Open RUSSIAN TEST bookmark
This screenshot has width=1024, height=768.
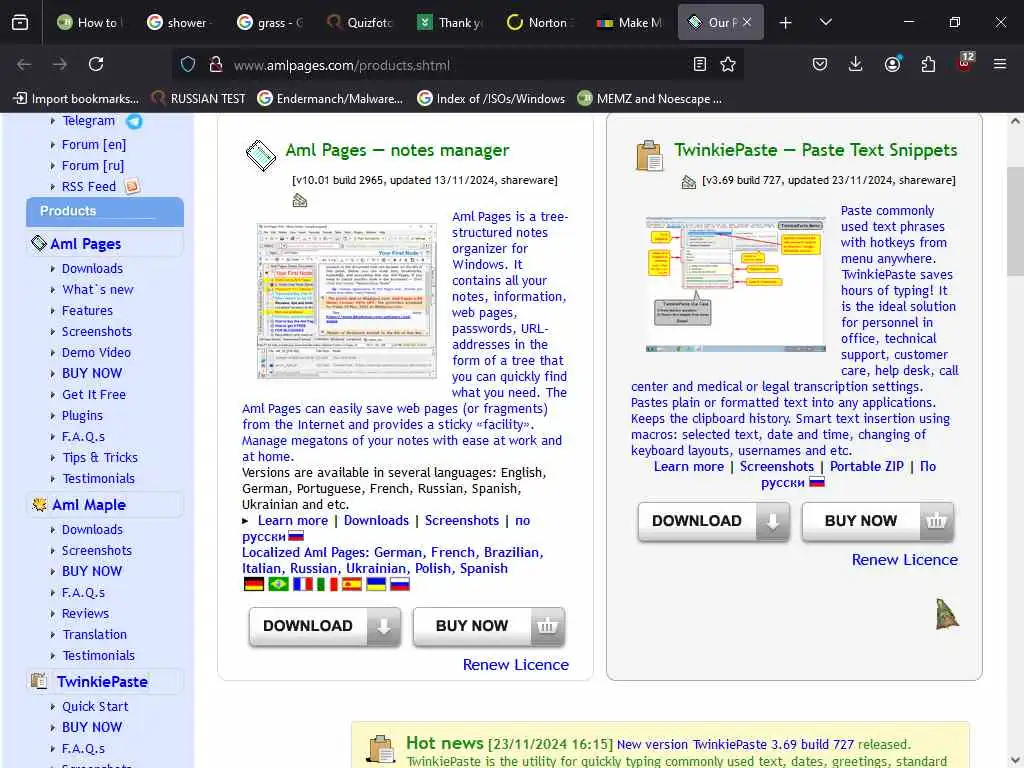point(199,99)
